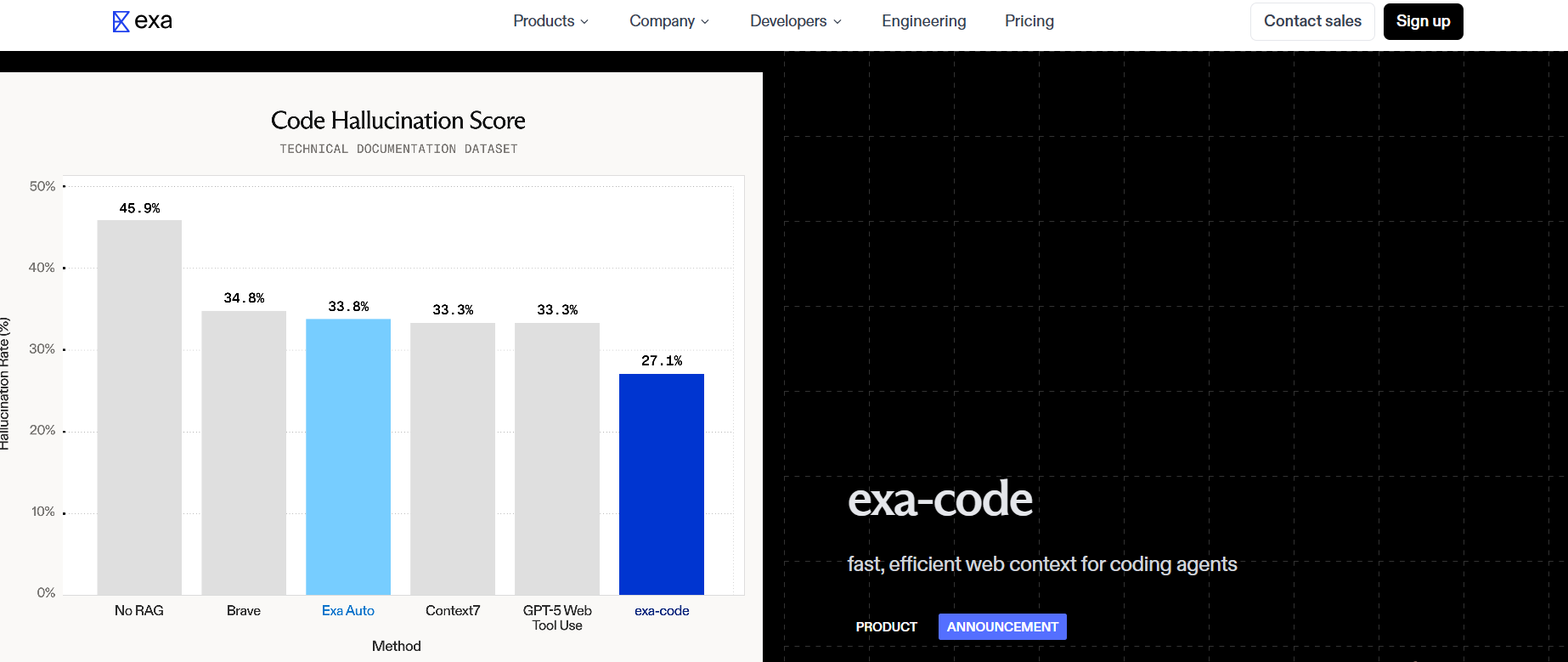This screenshot has width=1568, height=662.
Task: Click the Exa Auto axis label
Action: tap(348, 610)
